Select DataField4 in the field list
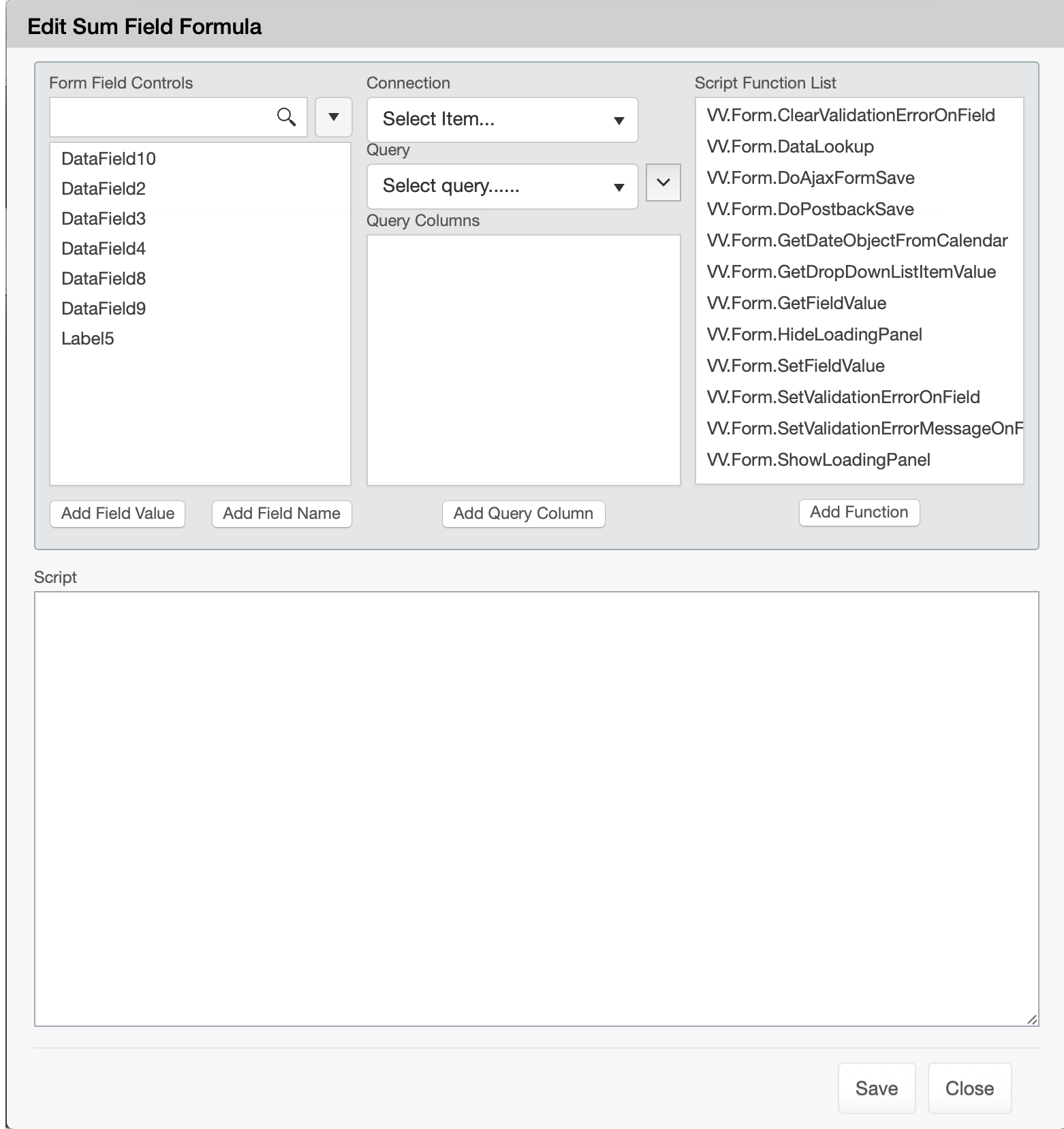 pos(200,249)
